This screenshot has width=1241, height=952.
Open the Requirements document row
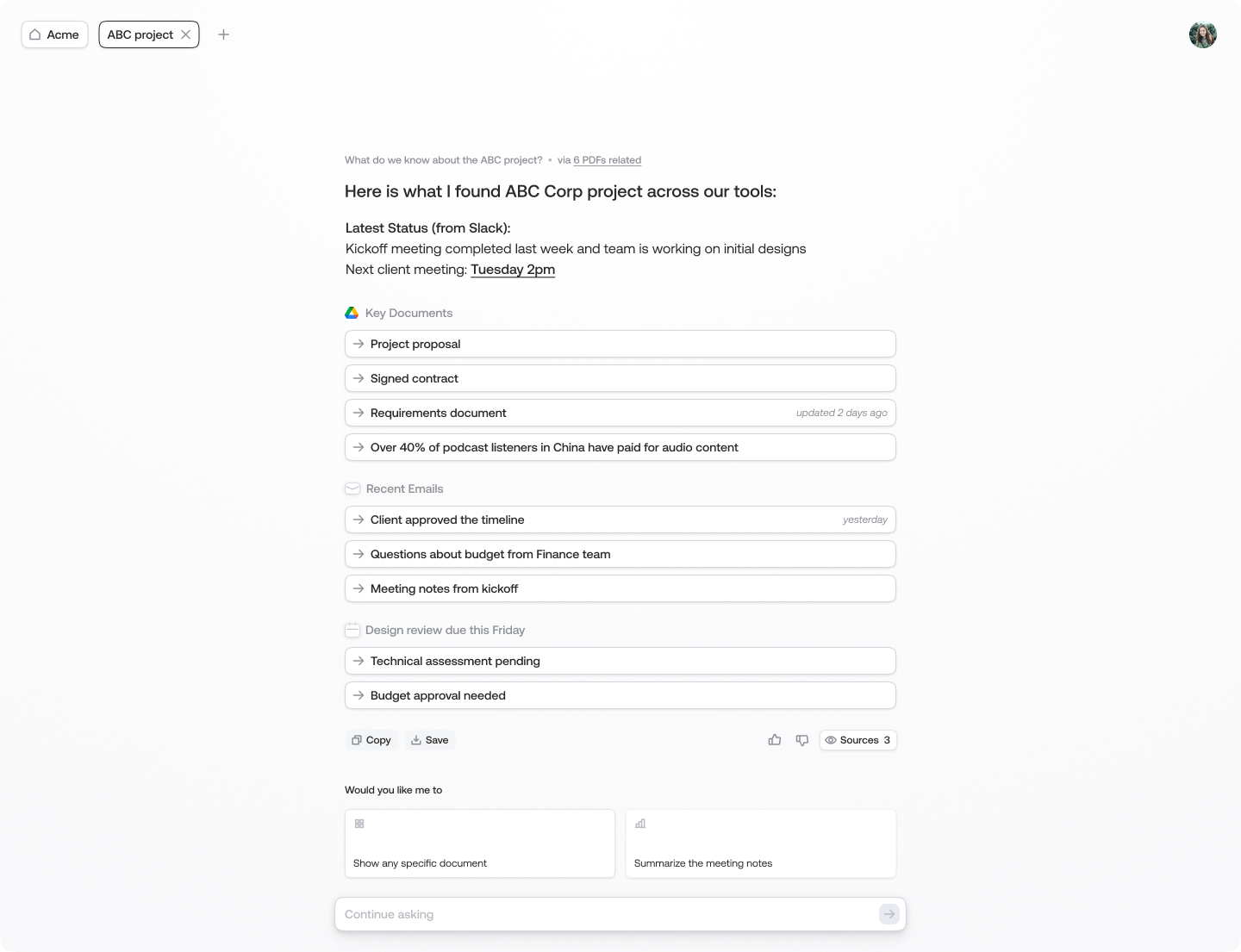coord(620,413)
